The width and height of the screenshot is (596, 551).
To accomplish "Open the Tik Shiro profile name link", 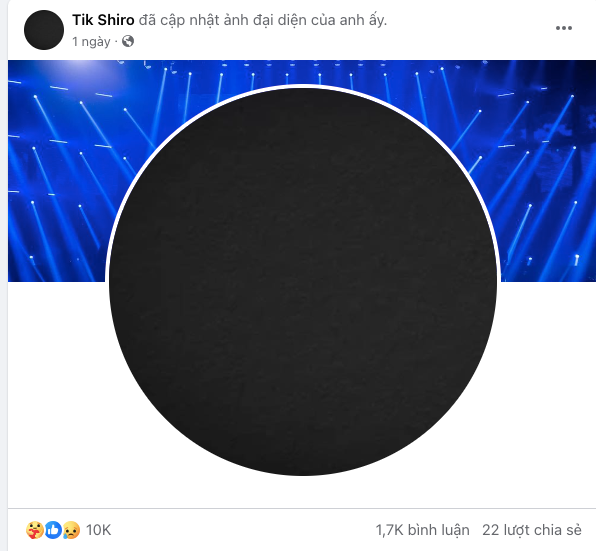I will [103, 20].
